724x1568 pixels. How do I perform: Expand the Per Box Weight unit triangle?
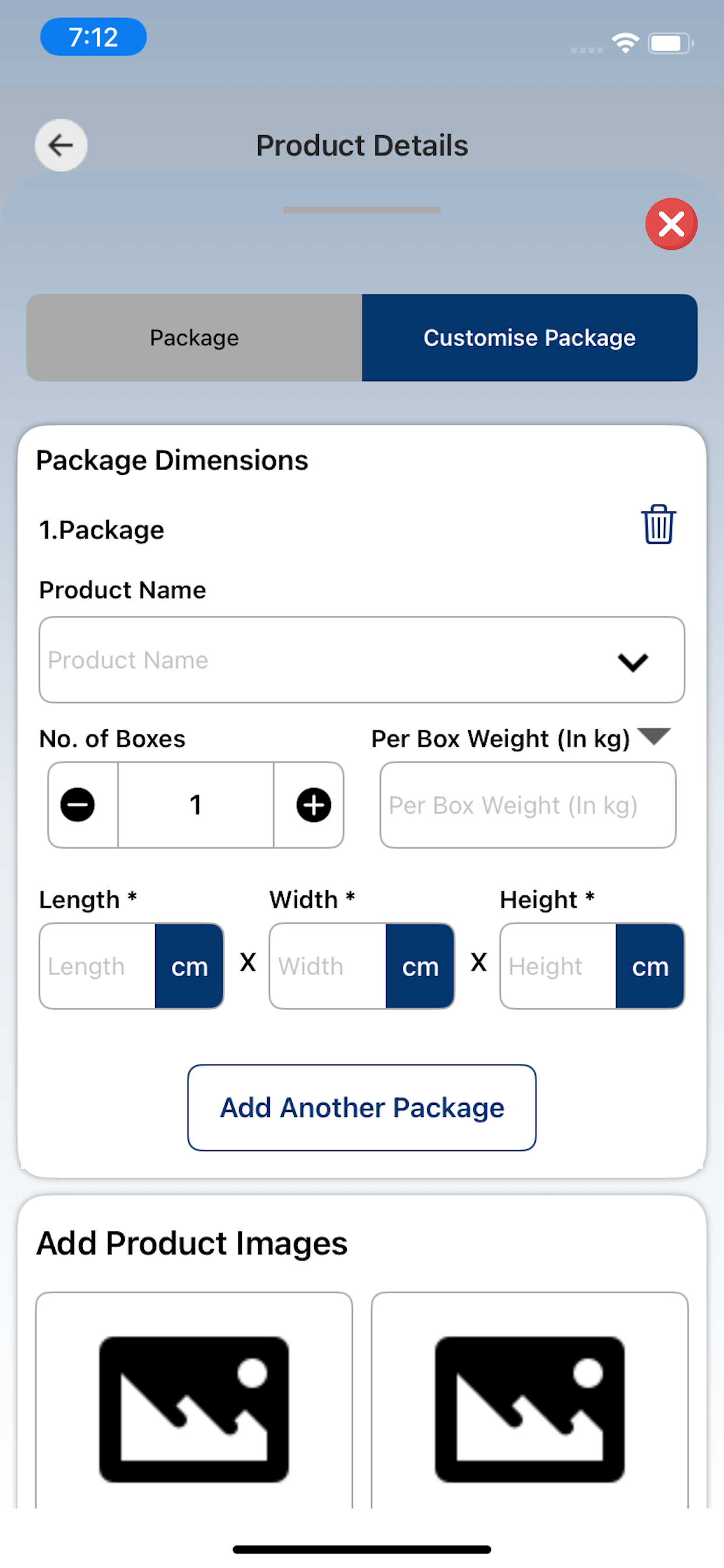[x=654, y=736]
